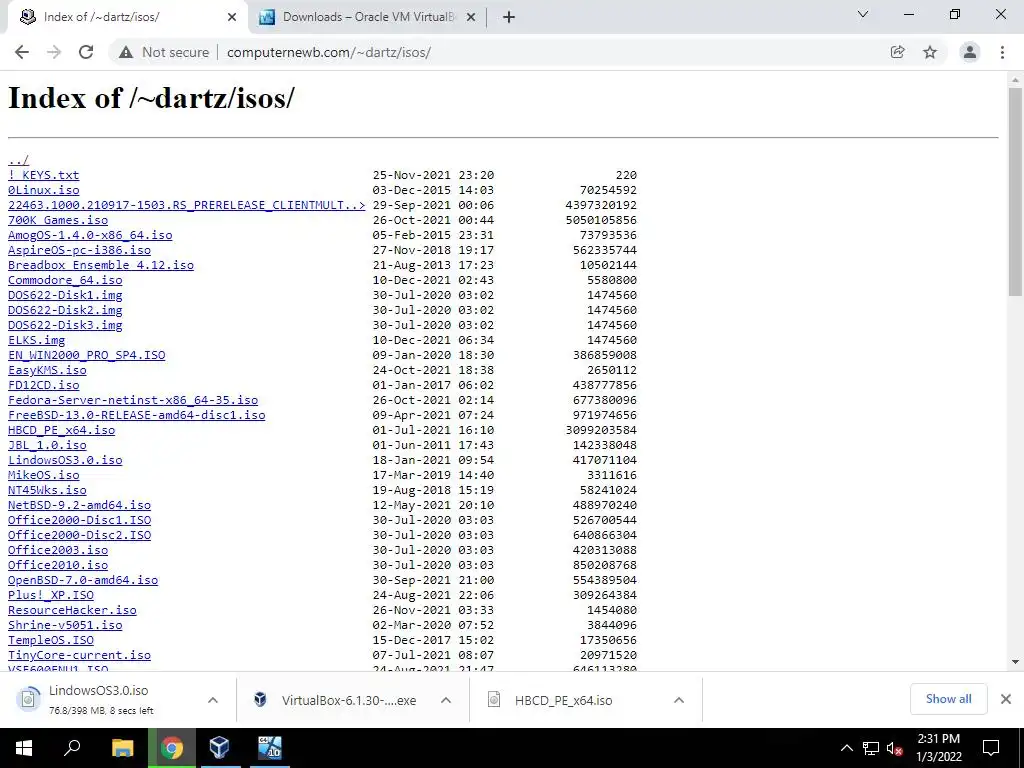The width and height of the screenshot is (1024, 768).
Task: Click the Chrome taskbar icon
Action: (x=172, y=748)
